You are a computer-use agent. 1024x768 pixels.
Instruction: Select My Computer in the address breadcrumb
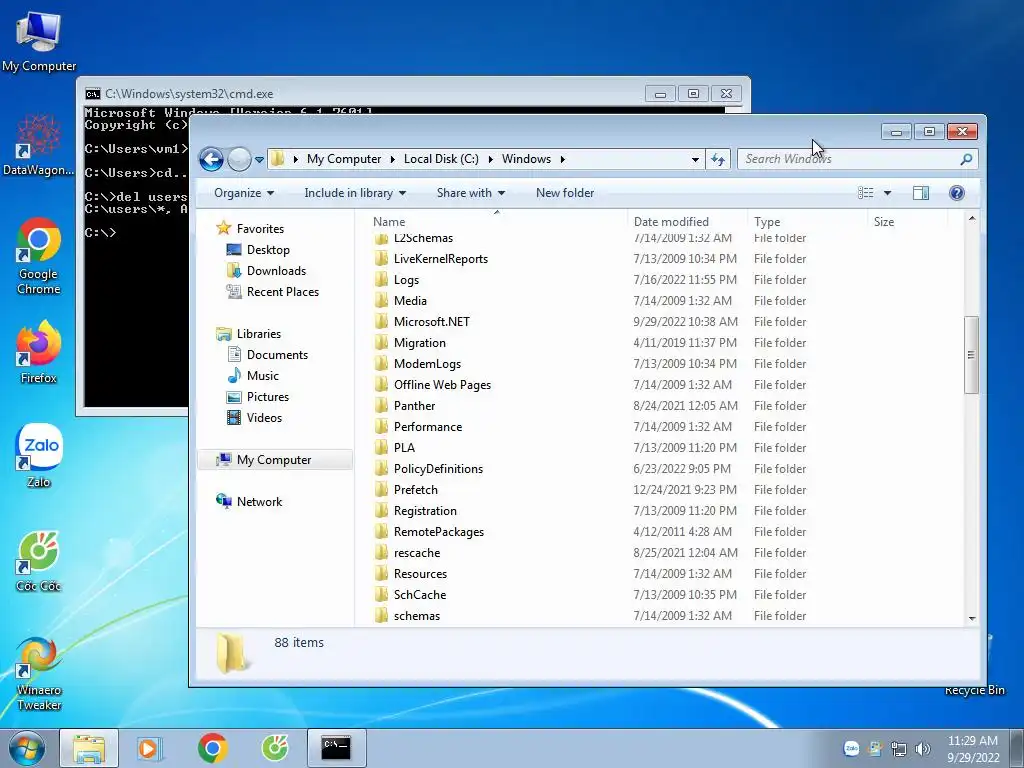tap(344, 159)
